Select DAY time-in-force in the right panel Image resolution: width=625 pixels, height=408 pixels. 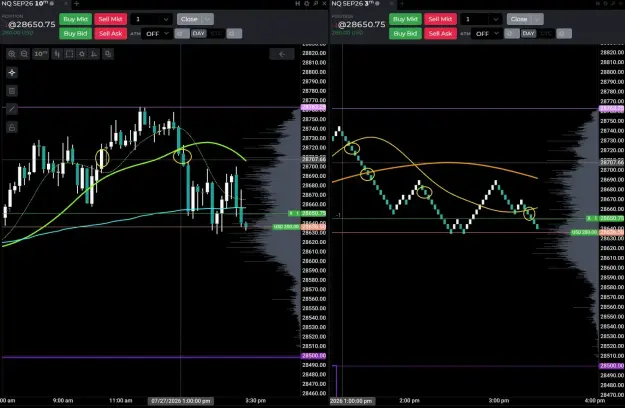[x=528, y=33]
